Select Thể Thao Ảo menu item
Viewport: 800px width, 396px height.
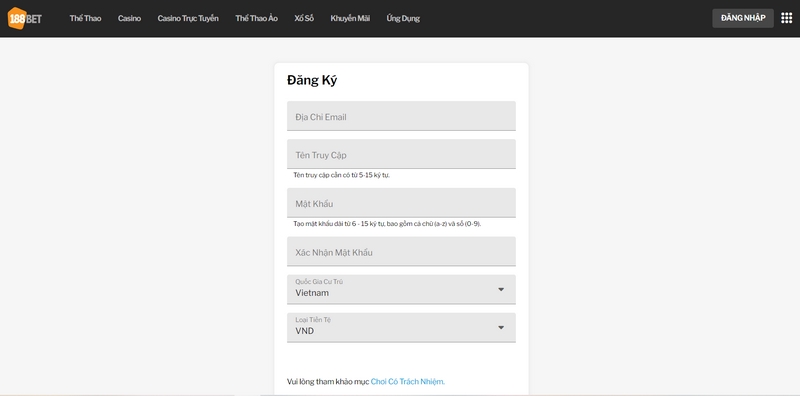pyautogui.click(x=257, y=18)
